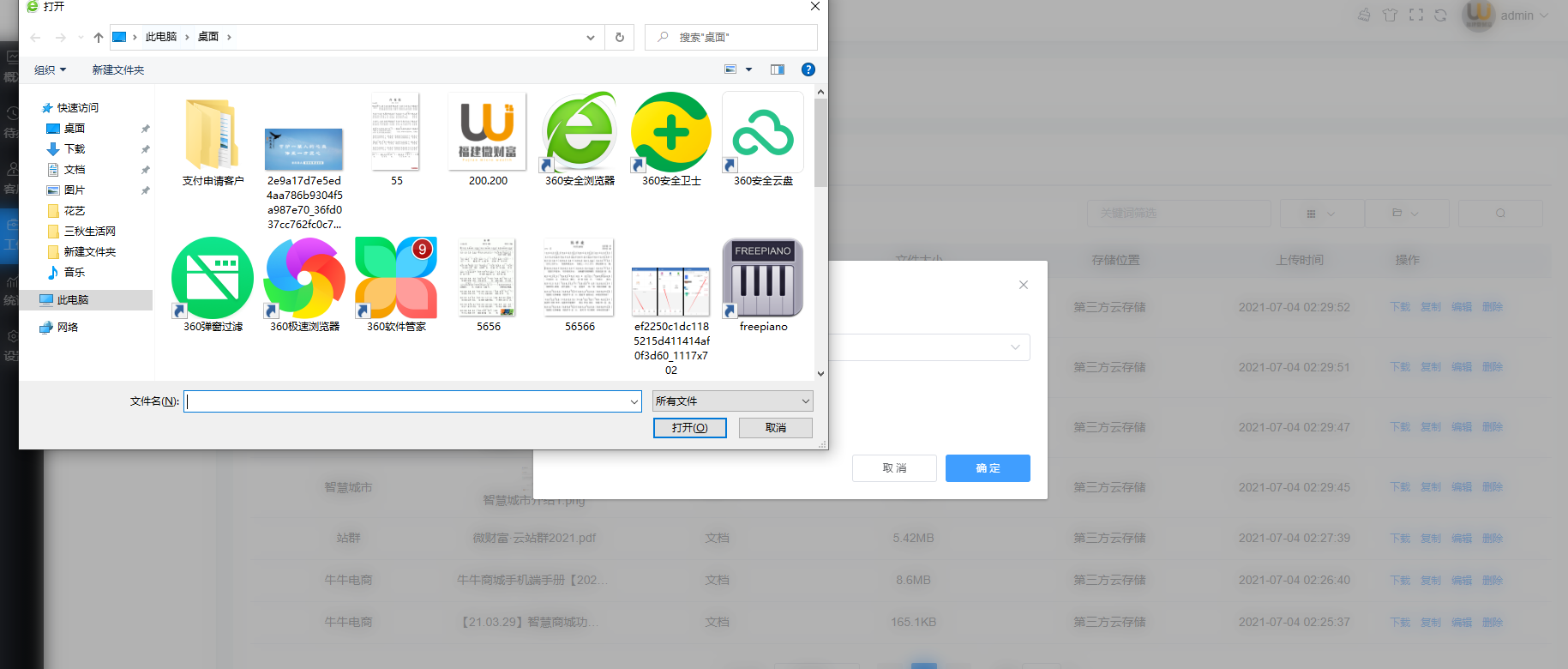
Task: Select the 360极速浏览器 shortcut icon
Action: [x=304, y=278]
